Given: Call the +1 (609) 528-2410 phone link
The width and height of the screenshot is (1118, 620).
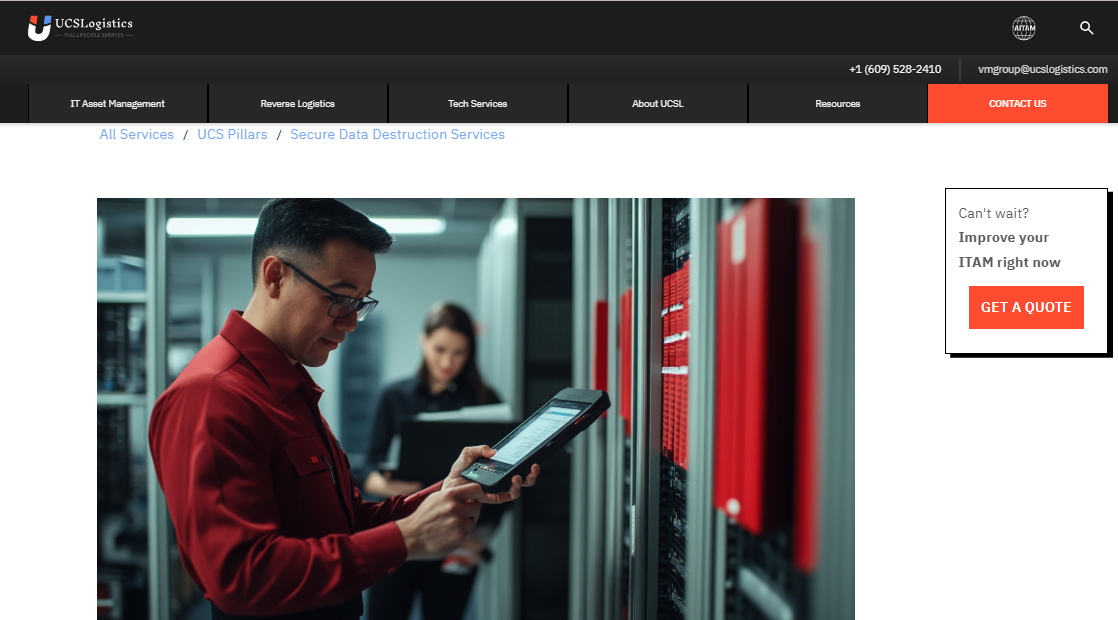Looking at the screenshot, I should pyautogui.click(x=895, y=70).
